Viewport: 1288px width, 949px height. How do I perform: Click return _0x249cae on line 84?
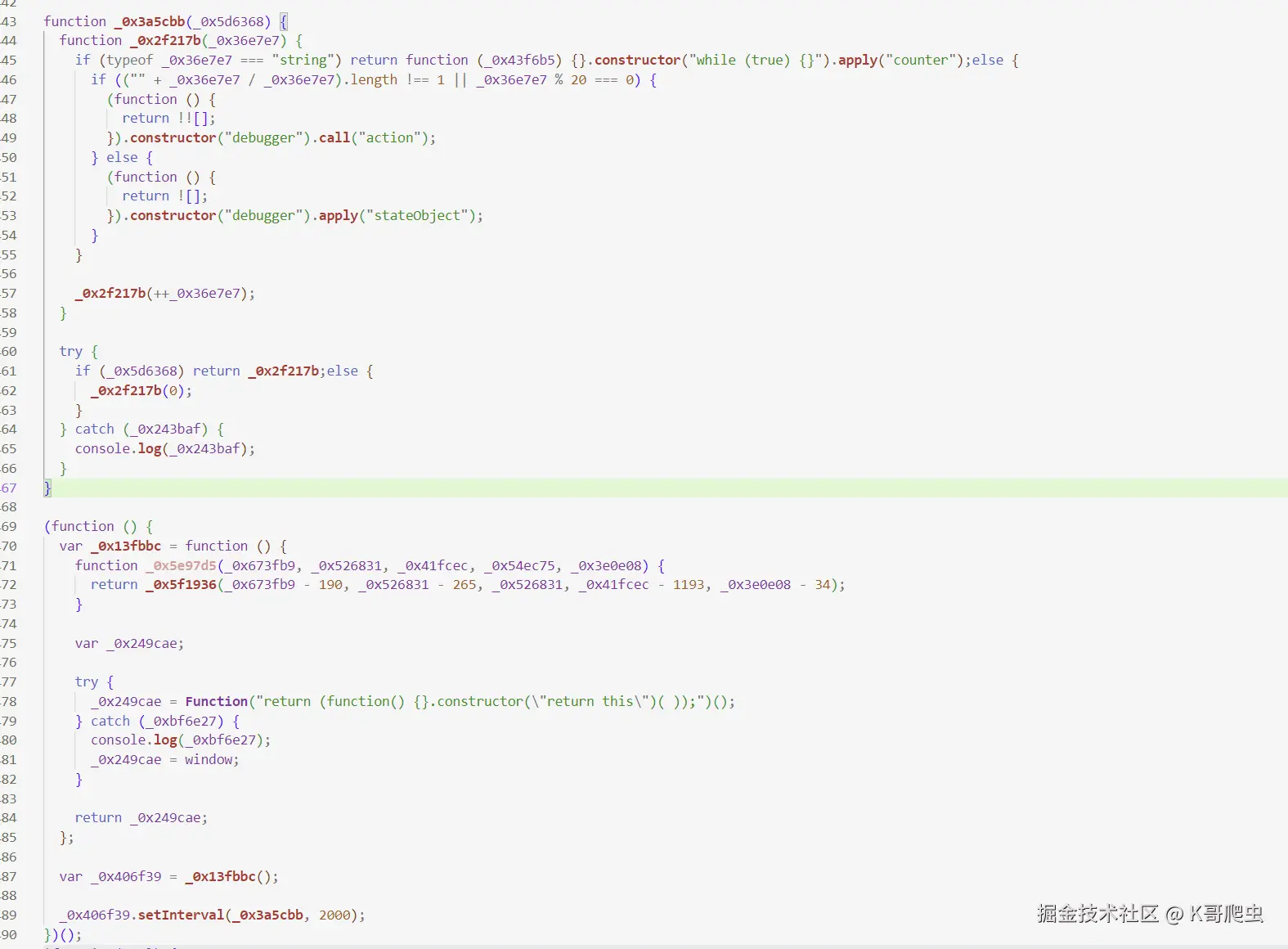pyautogui.click(x=138, y=817)
